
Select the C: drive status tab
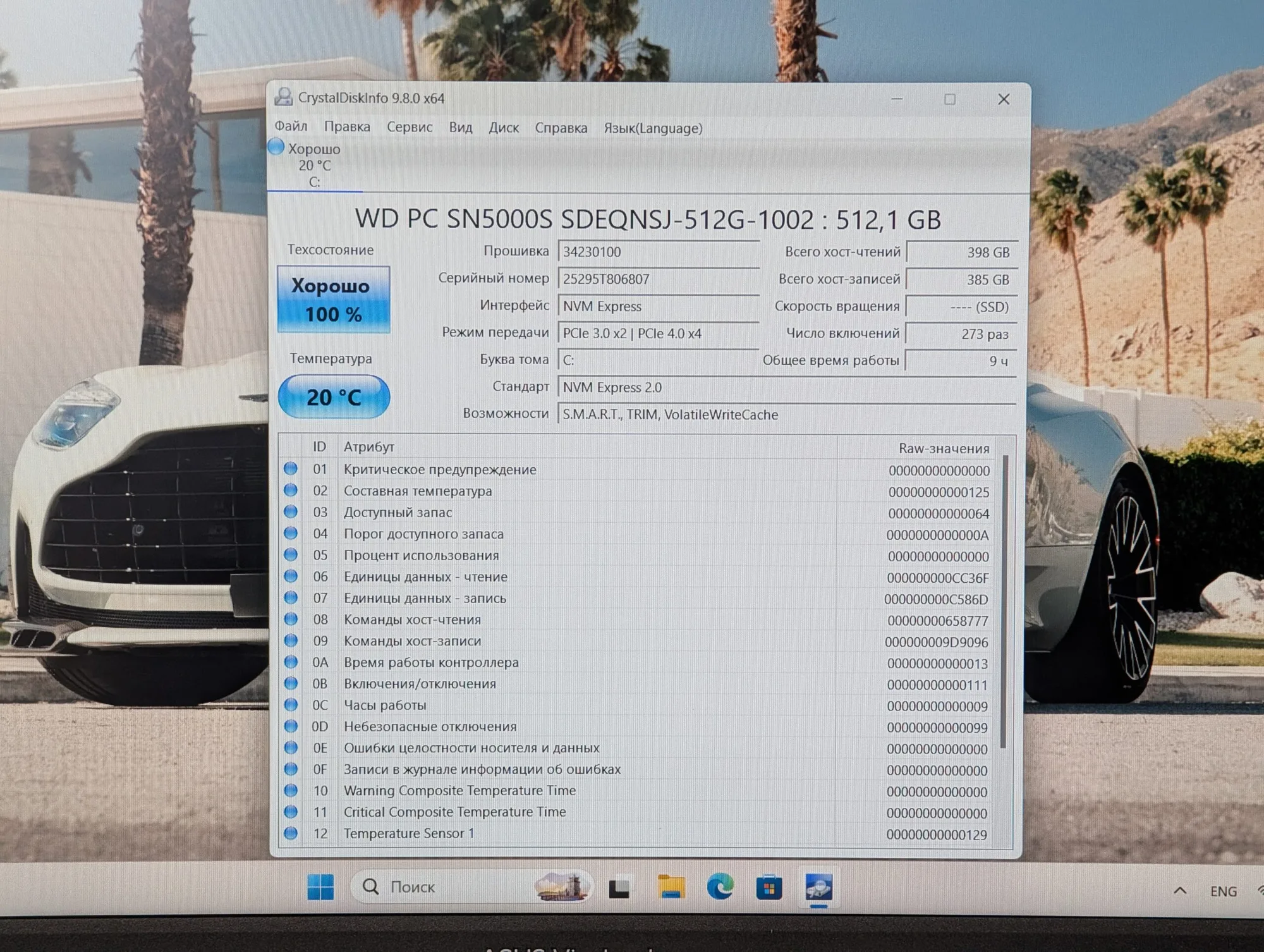(314, 165)
